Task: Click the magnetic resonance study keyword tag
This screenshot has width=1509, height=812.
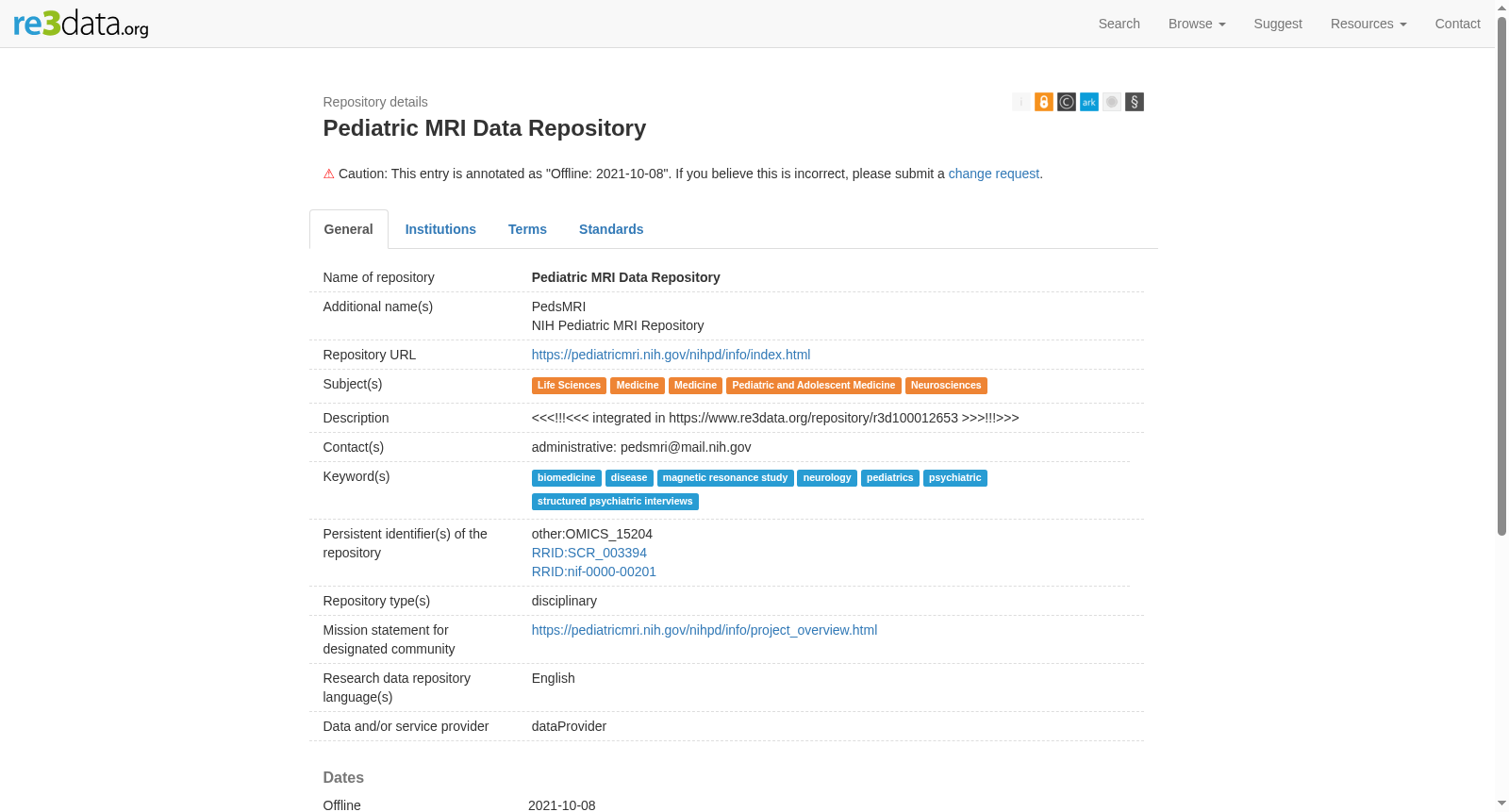Action: pyautogui.click(x=725, y=477)
